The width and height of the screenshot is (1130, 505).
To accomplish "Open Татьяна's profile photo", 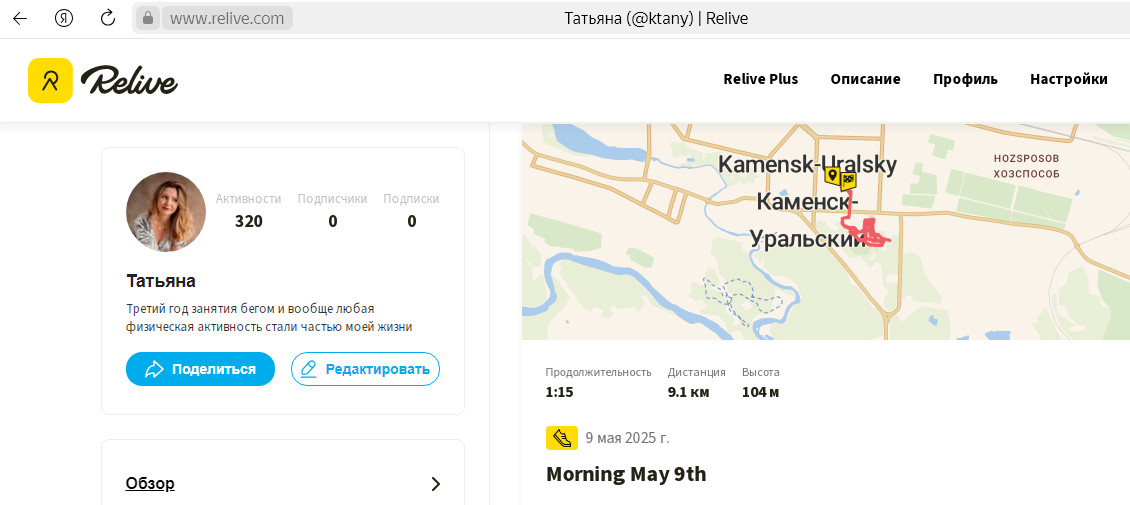I will [x=166, y=212].
